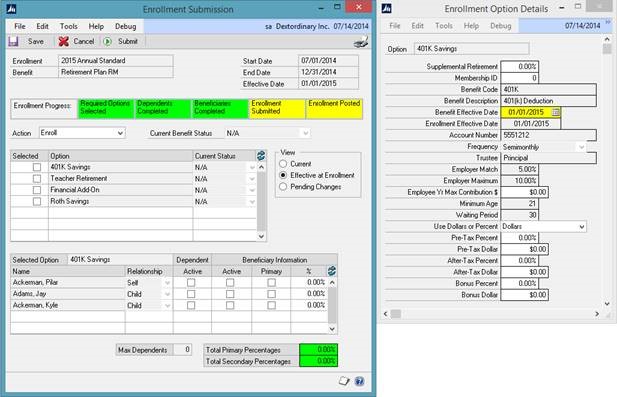Check Primary for Ackerman, Pilar

pos(272,283)
